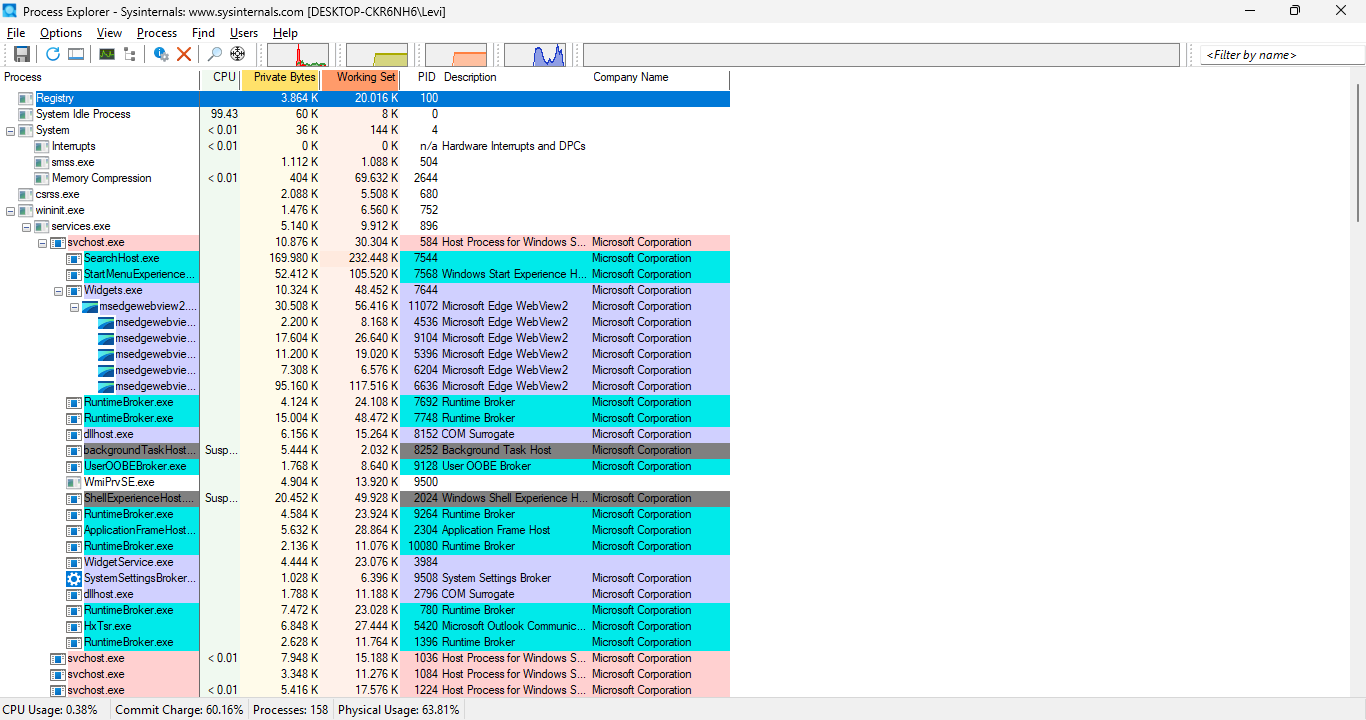This screenshot has height=720, width=1366.
Task: Open the View menu
Action: tap(110, 33)
